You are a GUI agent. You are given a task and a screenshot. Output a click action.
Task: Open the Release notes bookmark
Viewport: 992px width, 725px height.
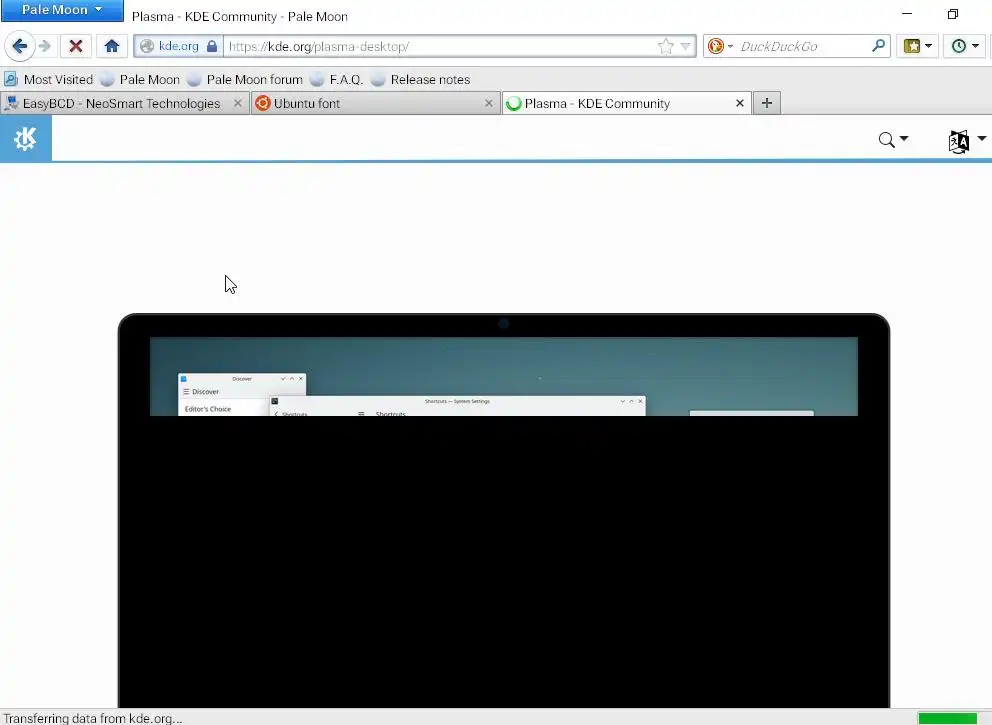point(421,80)
